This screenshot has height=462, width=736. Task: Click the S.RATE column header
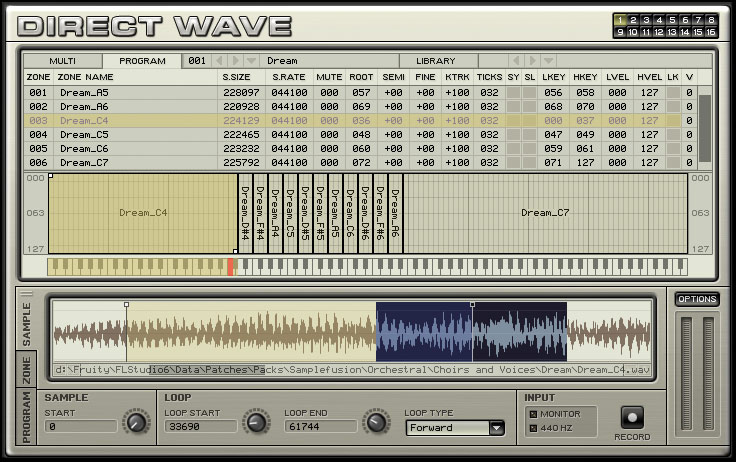[289, 77]
